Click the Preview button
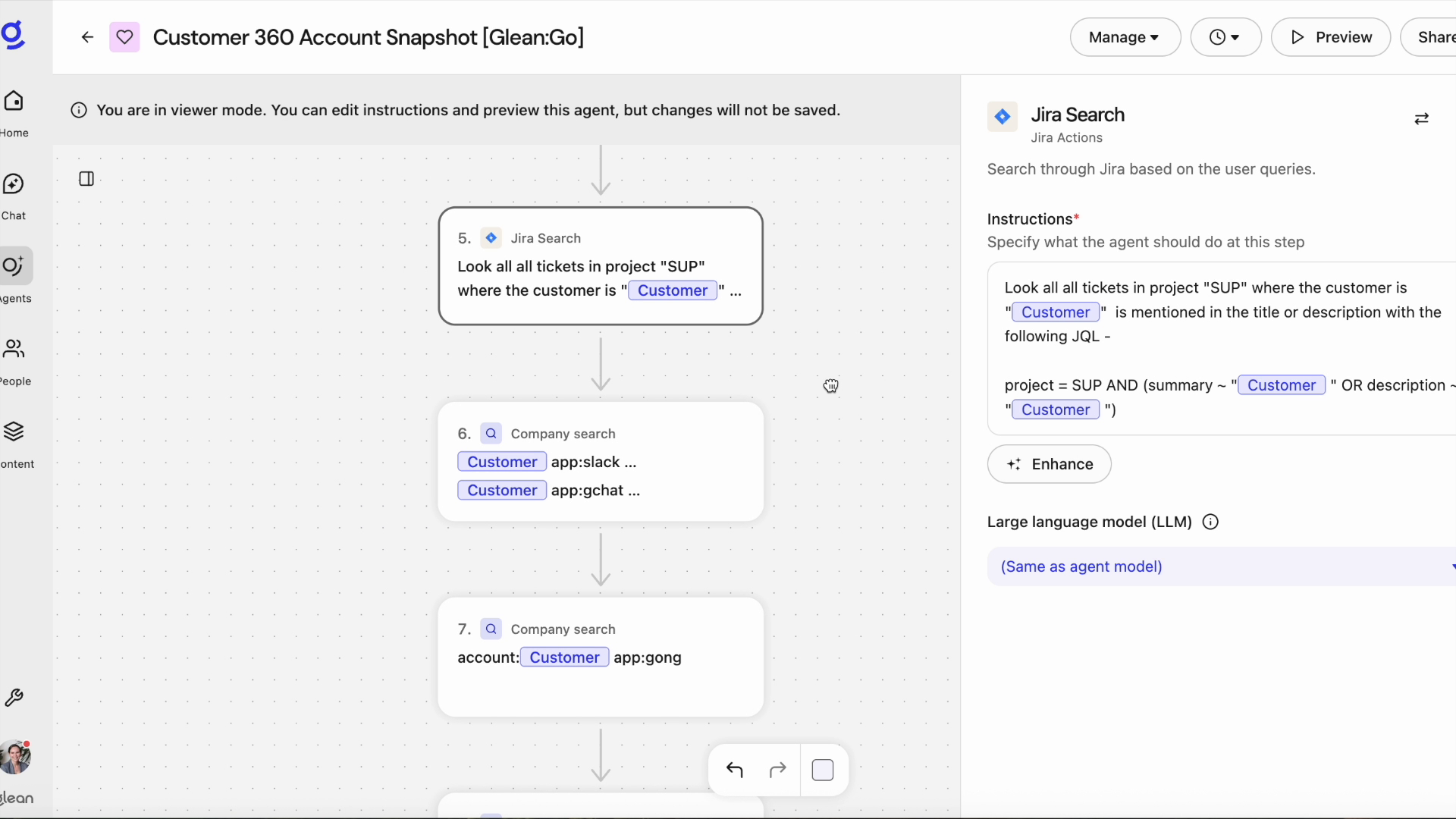Image resolution: width=1456 pixels, height=819 pixels. 1331,36
